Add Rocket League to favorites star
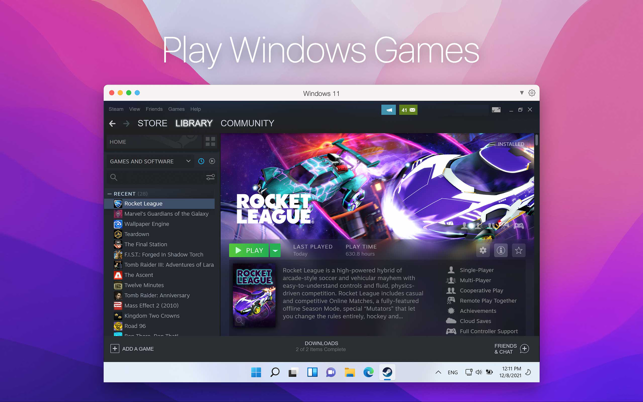The height and width of the screenshot is (402, 643). (519, 250)
